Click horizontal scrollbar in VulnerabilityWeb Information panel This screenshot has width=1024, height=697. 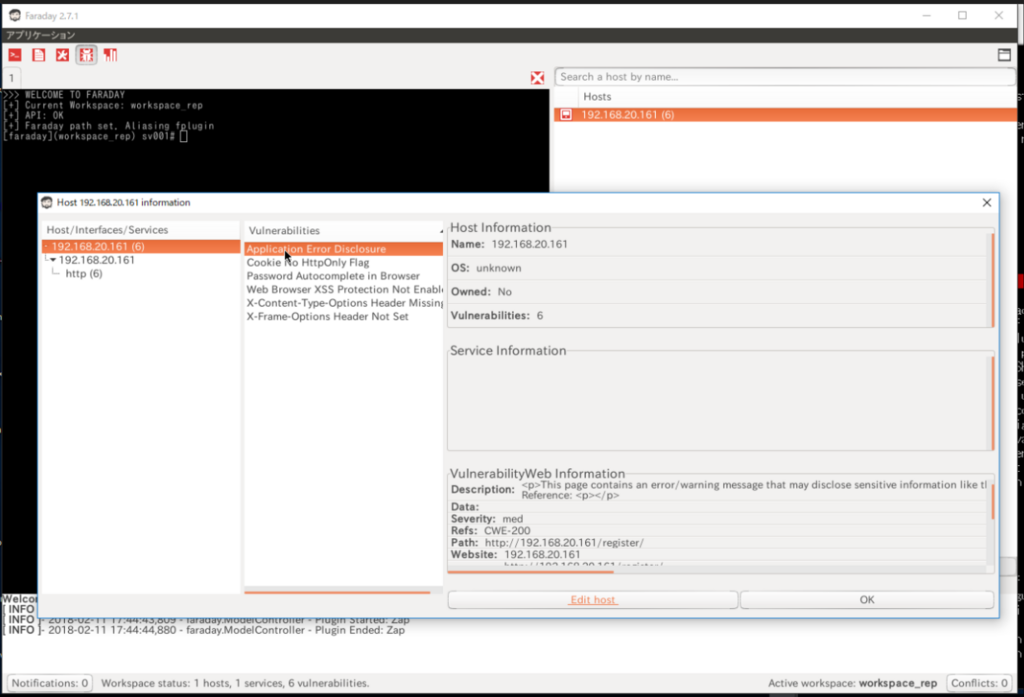530,572
